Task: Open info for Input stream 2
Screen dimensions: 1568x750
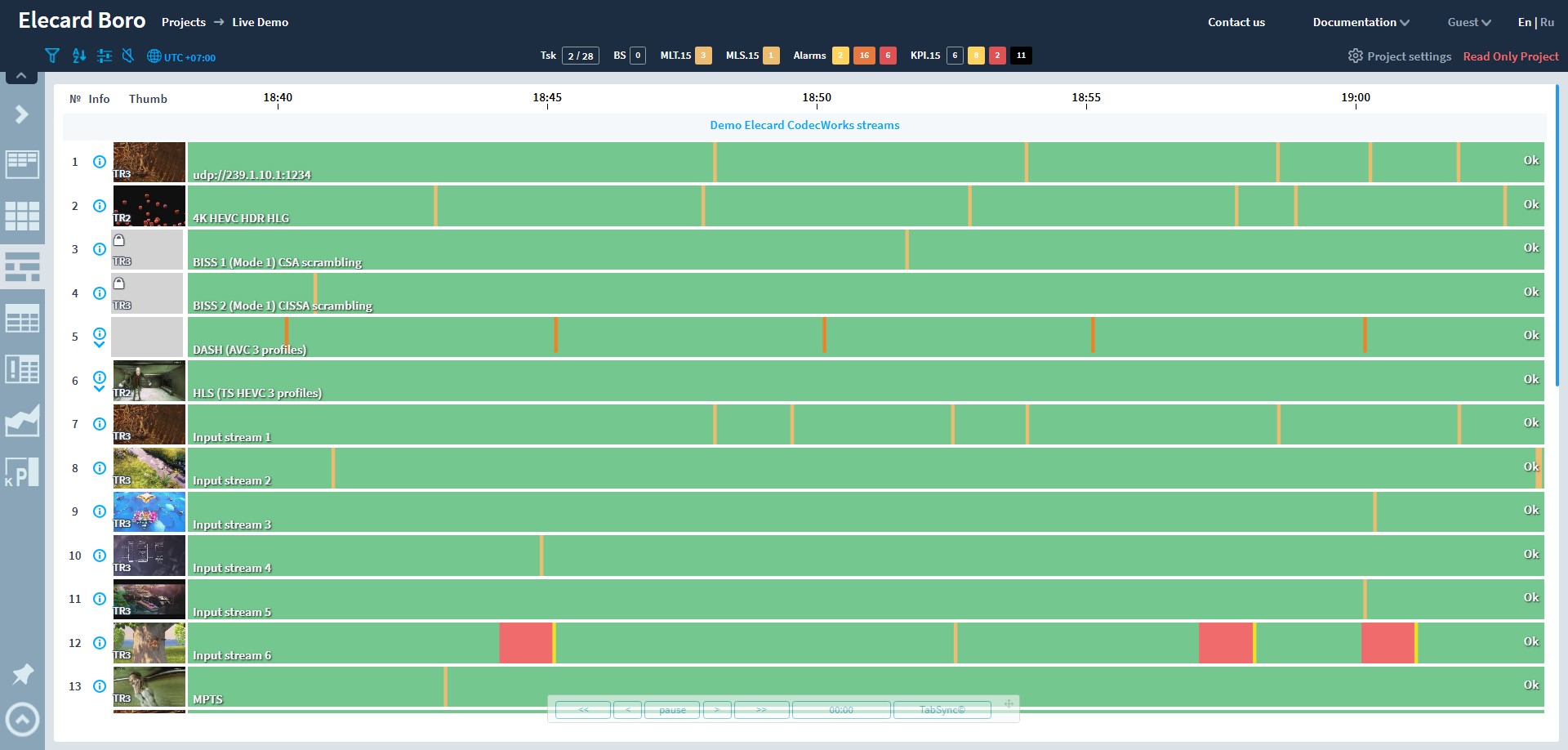Action: pyautogui.click(x=100, y=468)
